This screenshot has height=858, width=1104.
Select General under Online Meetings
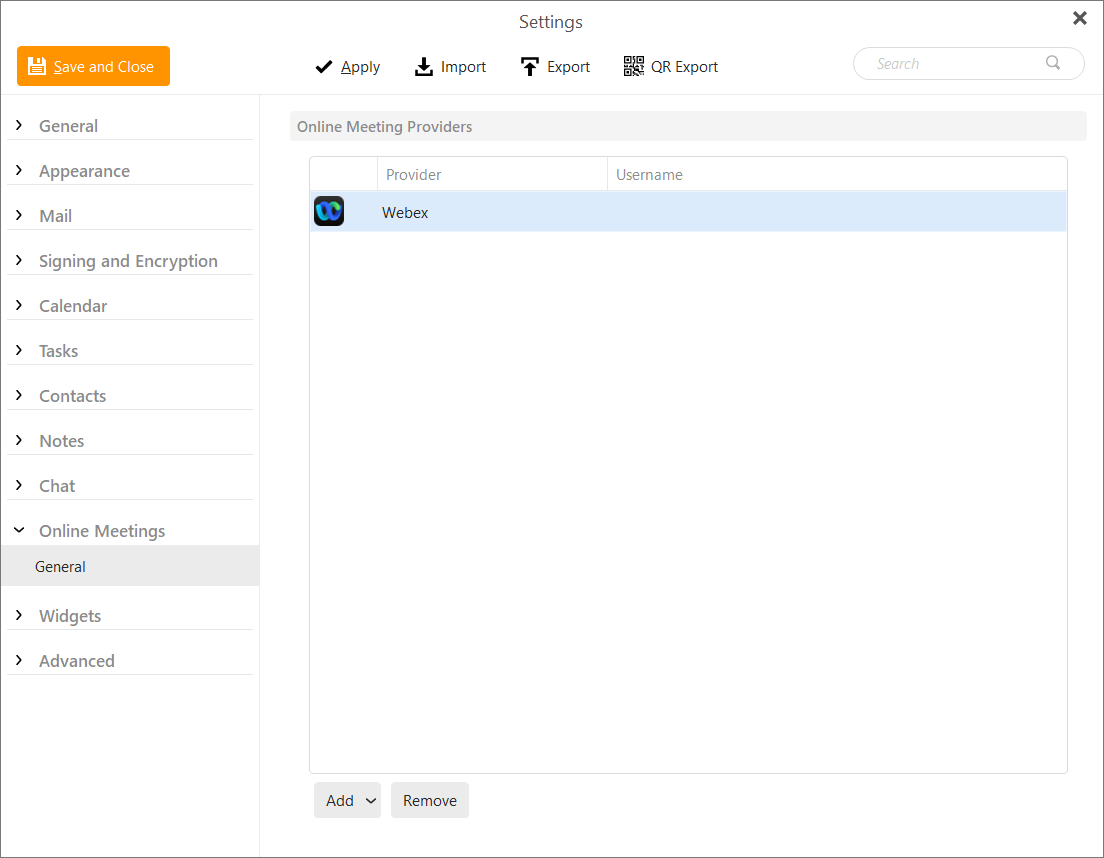point(61,566)
